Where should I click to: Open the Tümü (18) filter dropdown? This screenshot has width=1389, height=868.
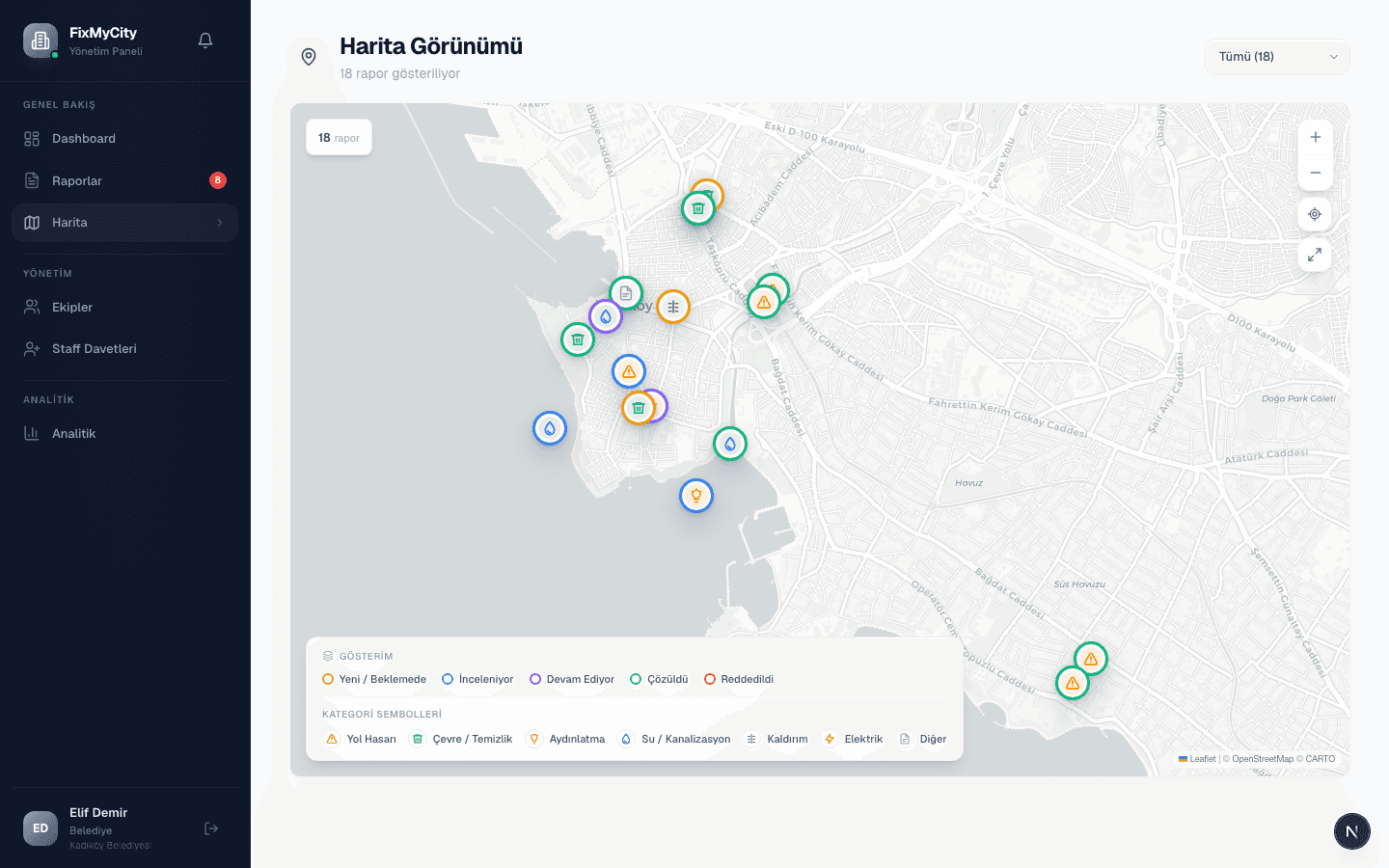coord(1277,57)
